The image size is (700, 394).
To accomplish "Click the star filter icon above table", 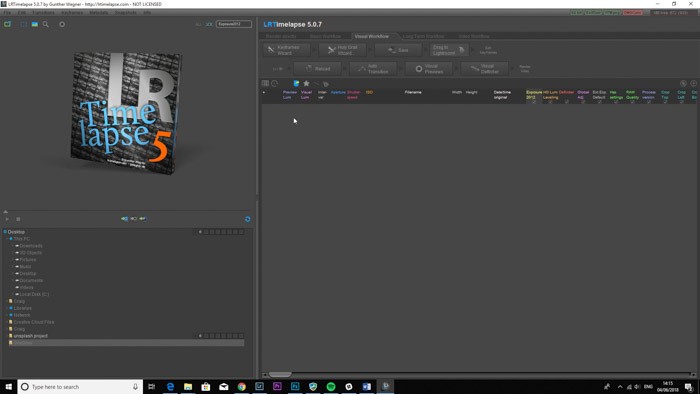I will point(306,83).
